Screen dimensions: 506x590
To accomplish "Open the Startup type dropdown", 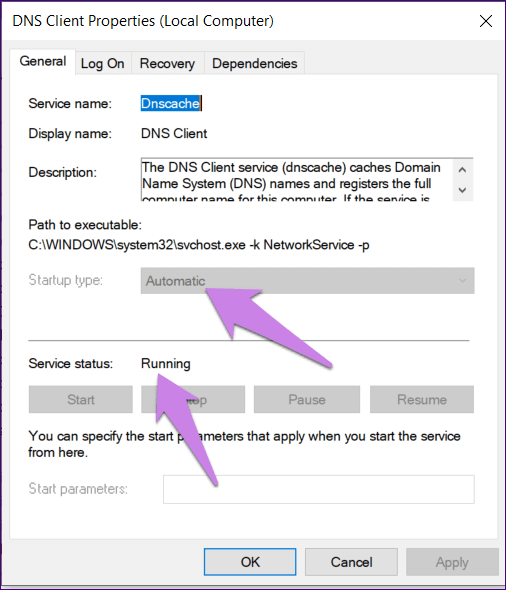I will click(x=307, y=281).
